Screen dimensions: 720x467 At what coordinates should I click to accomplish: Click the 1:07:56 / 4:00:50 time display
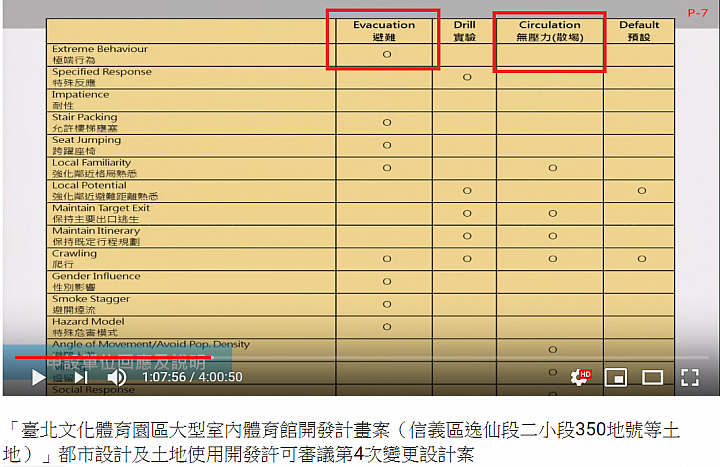point(192,377)
